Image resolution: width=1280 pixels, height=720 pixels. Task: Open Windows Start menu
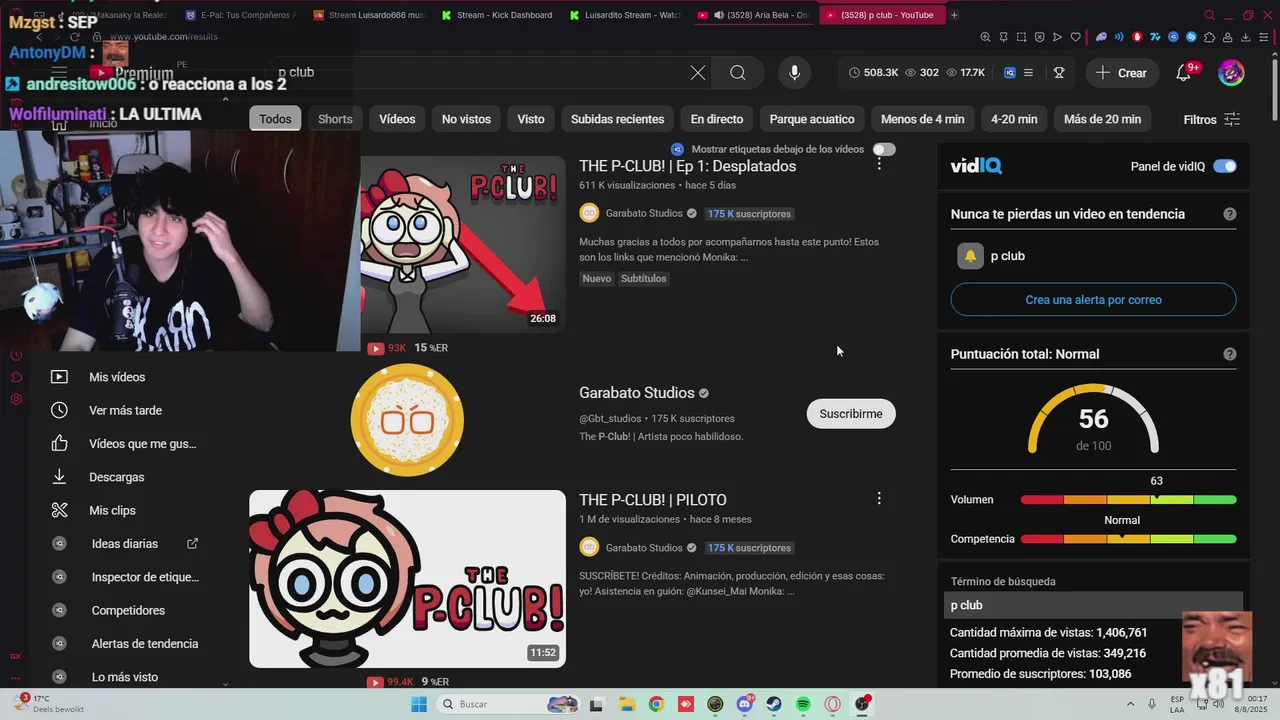pyautogui.click(x=419, y=704)
